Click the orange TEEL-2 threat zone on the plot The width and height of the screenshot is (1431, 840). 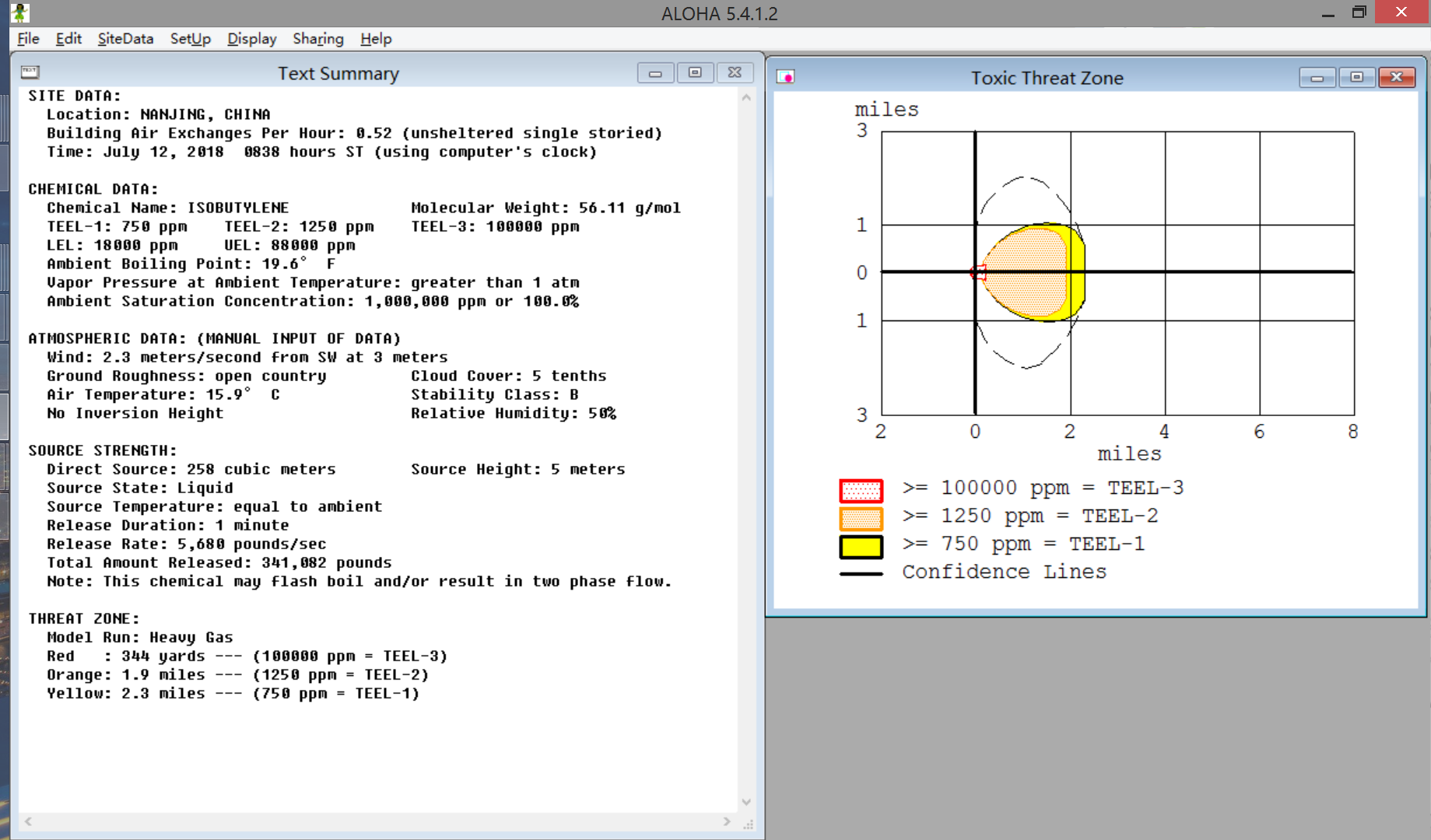[x=1027, y=272]
